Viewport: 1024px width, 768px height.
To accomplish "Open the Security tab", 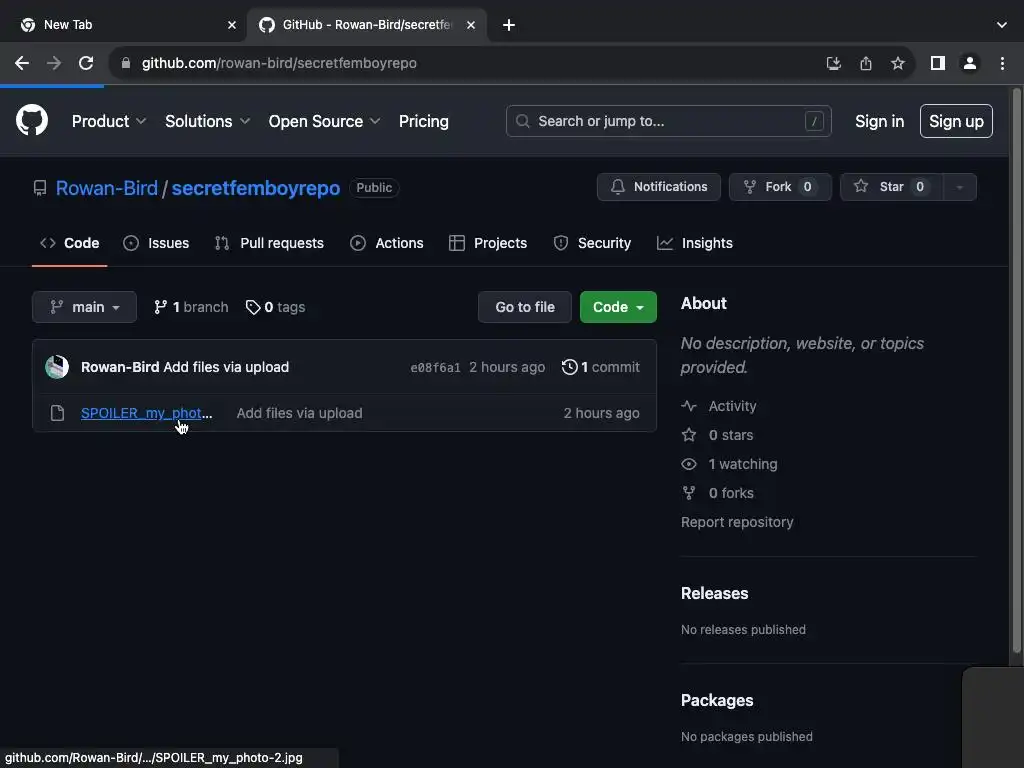I will click(592, 243).
